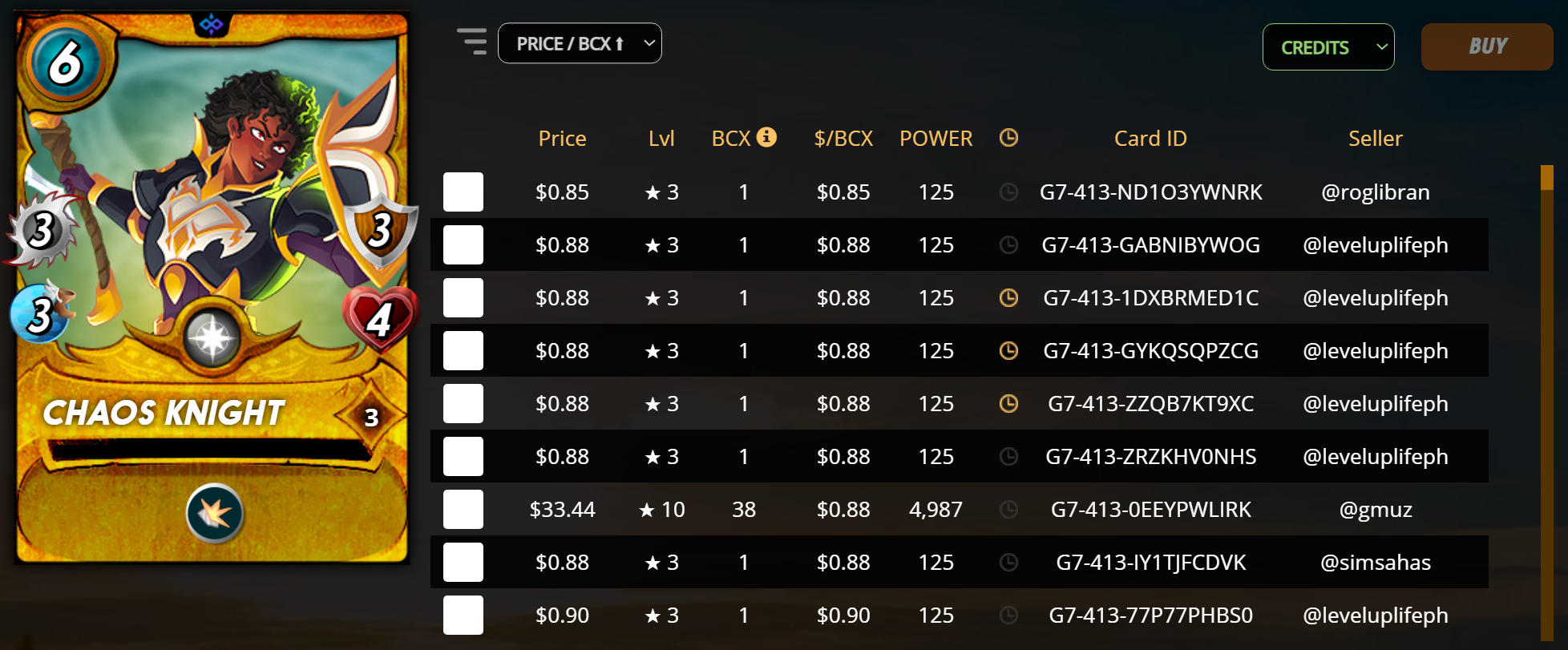Click the shield armor icon on the card
This screenshot has width=1568, height=650.
[x=380, y=231]
